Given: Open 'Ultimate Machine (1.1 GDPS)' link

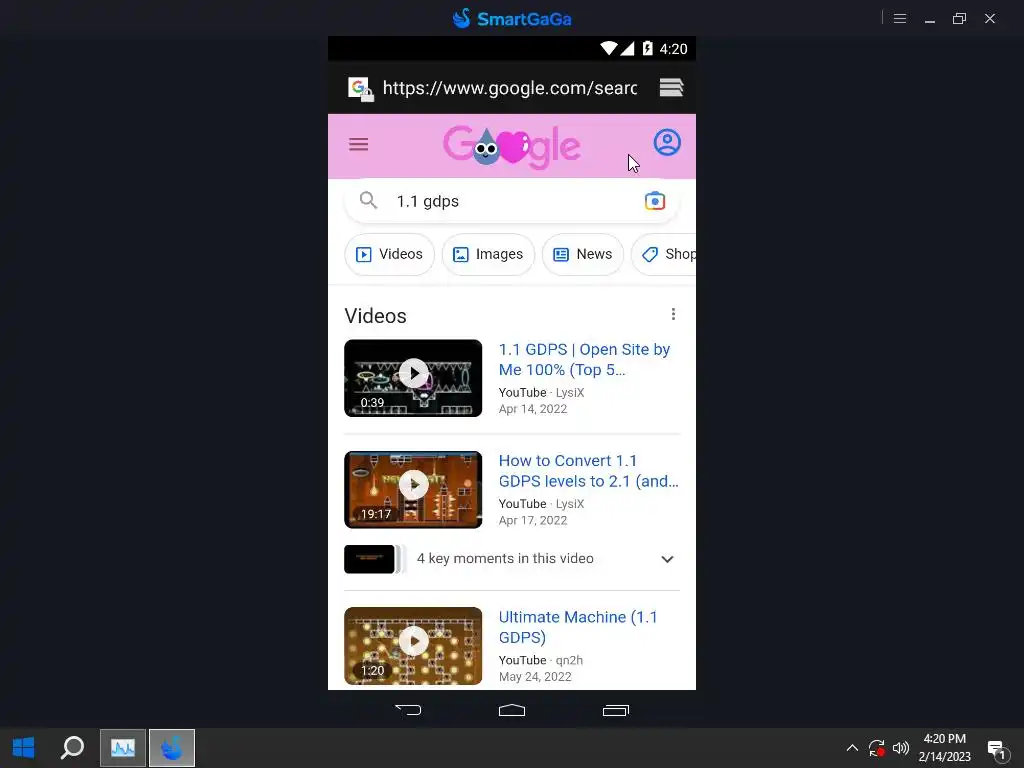Looking at the screenshot, I should [x=578, y=627].
